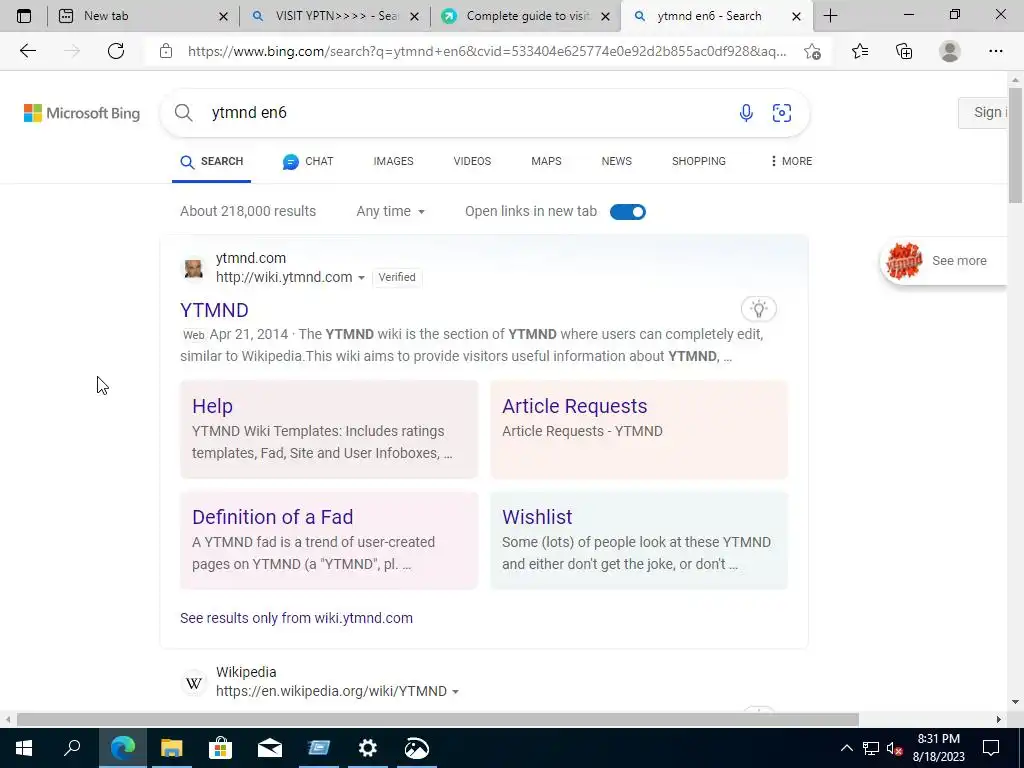Click the browser address bar URL
The width and height of the screenshot is (1024, 768).
[x=487, y=51]
